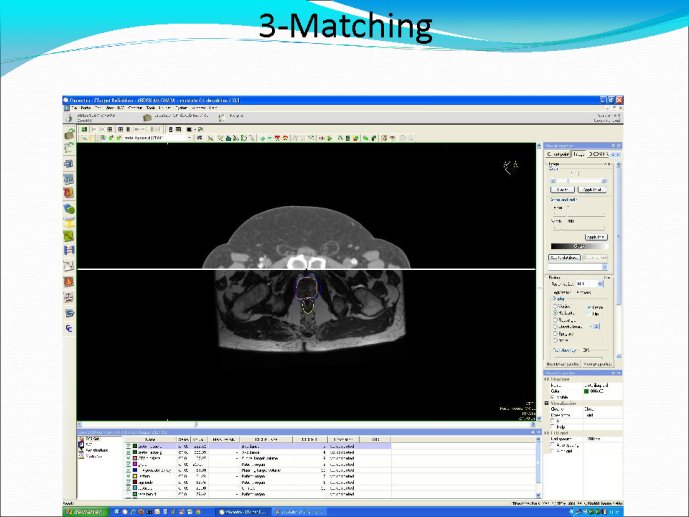
Task: Select the green square icon in left toolbar
Action: tap(69, 237)
